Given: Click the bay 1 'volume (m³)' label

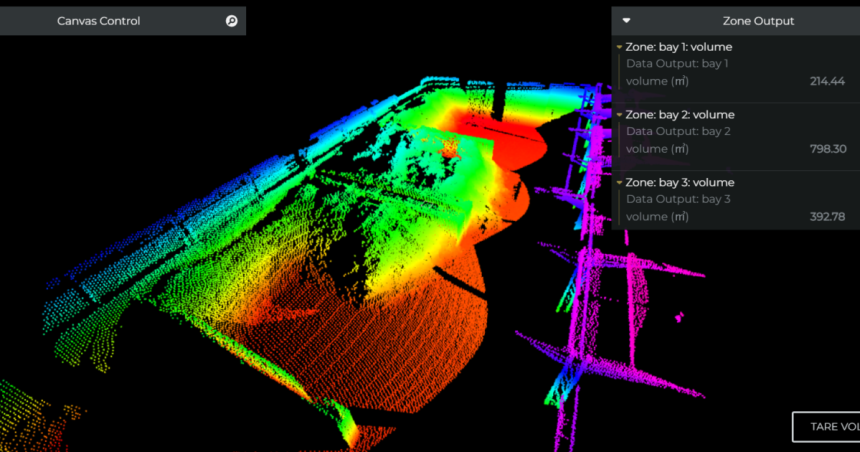Looking at the screenshot, I should 657,81.
